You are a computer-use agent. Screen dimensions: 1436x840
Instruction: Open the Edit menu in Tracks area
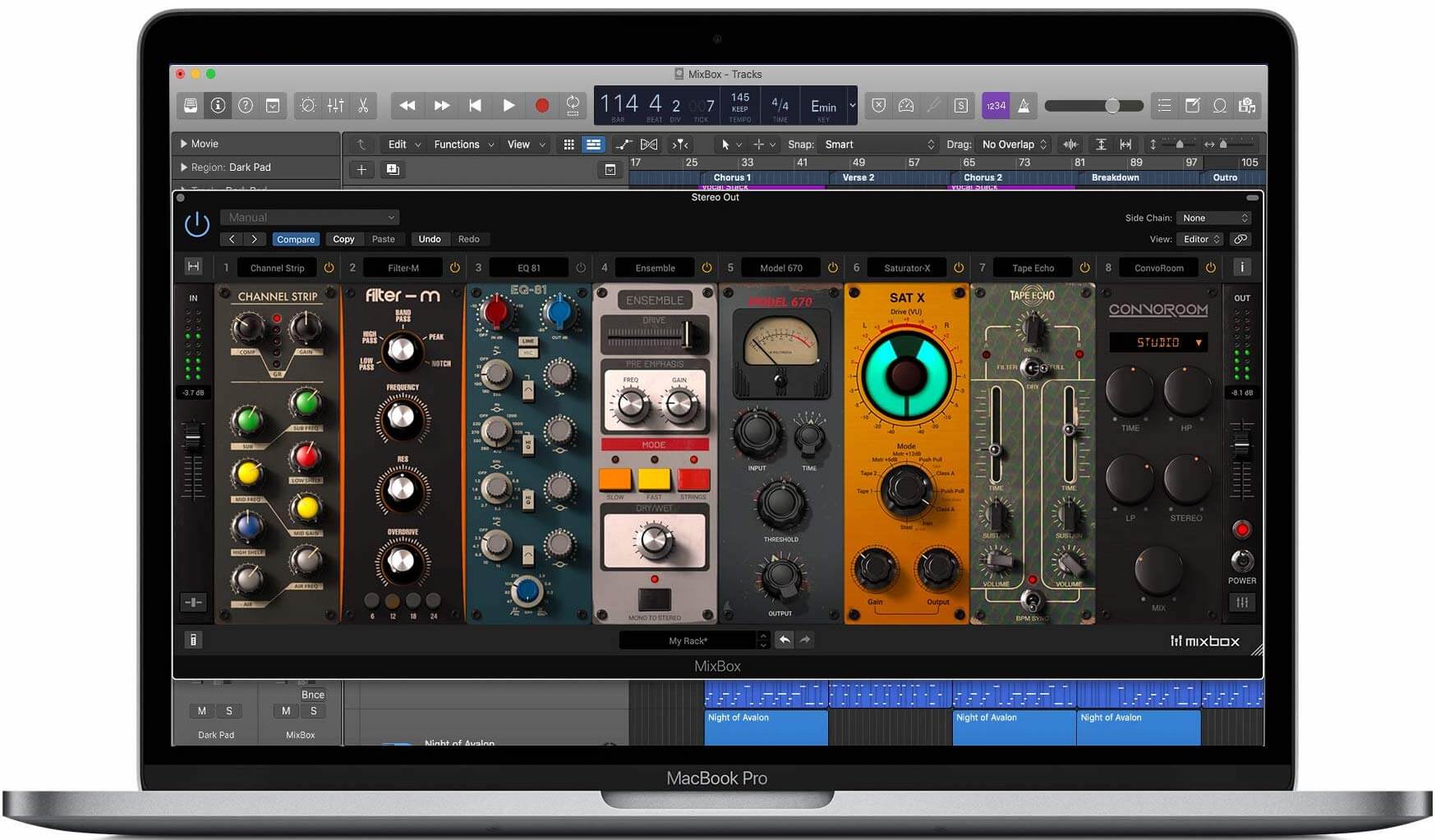[403, 145]
